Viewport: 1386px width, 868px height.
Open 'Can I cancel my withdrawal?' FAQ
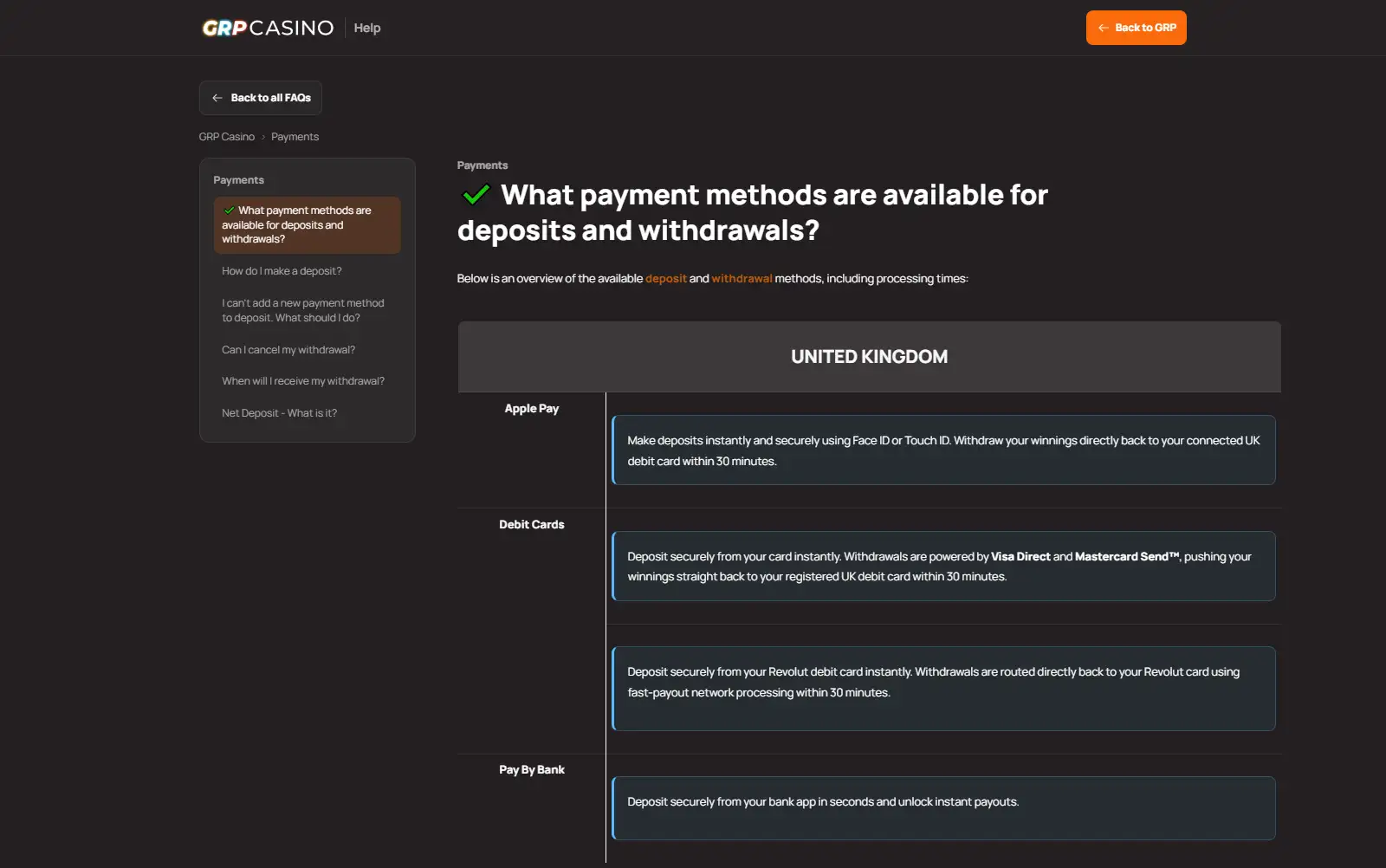pyautogui.click(x=288, y=350)
